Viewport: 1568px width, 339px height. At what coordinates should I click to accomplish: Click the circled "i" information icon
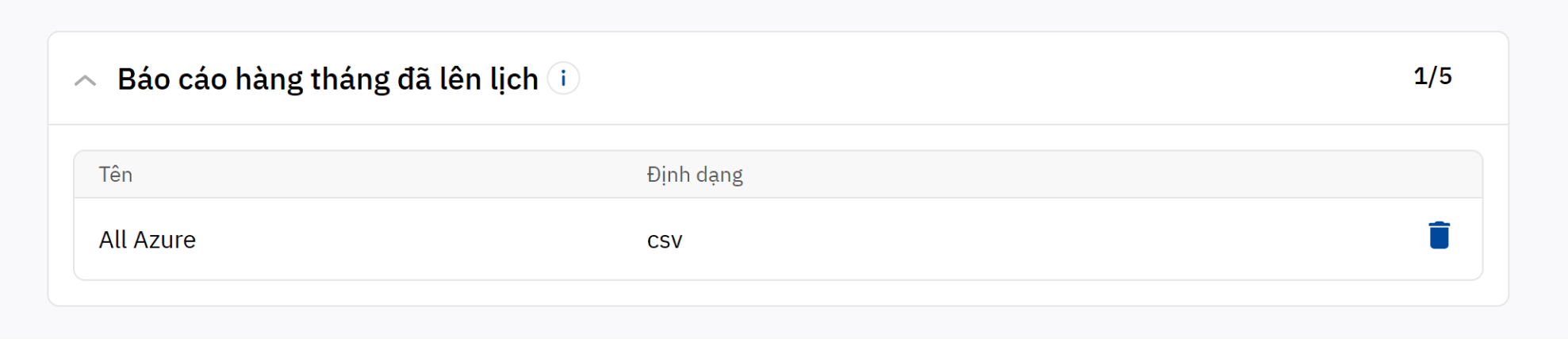coord(563,79)
